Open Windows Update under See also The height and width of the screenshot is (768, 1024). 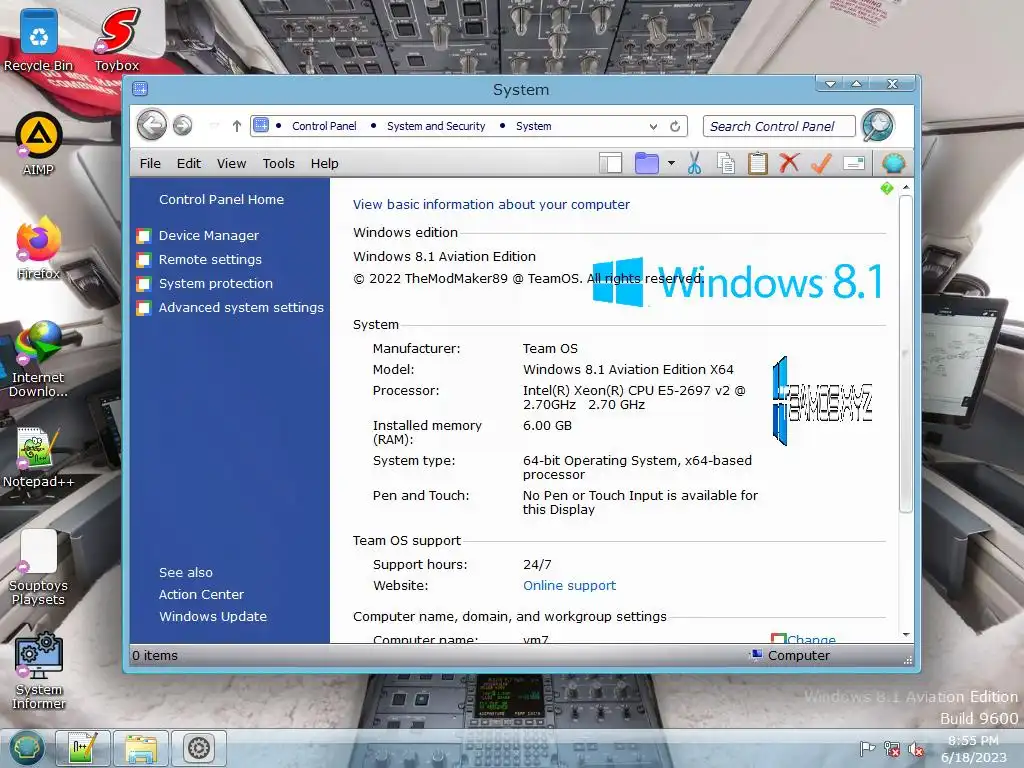tap(213, 616)
